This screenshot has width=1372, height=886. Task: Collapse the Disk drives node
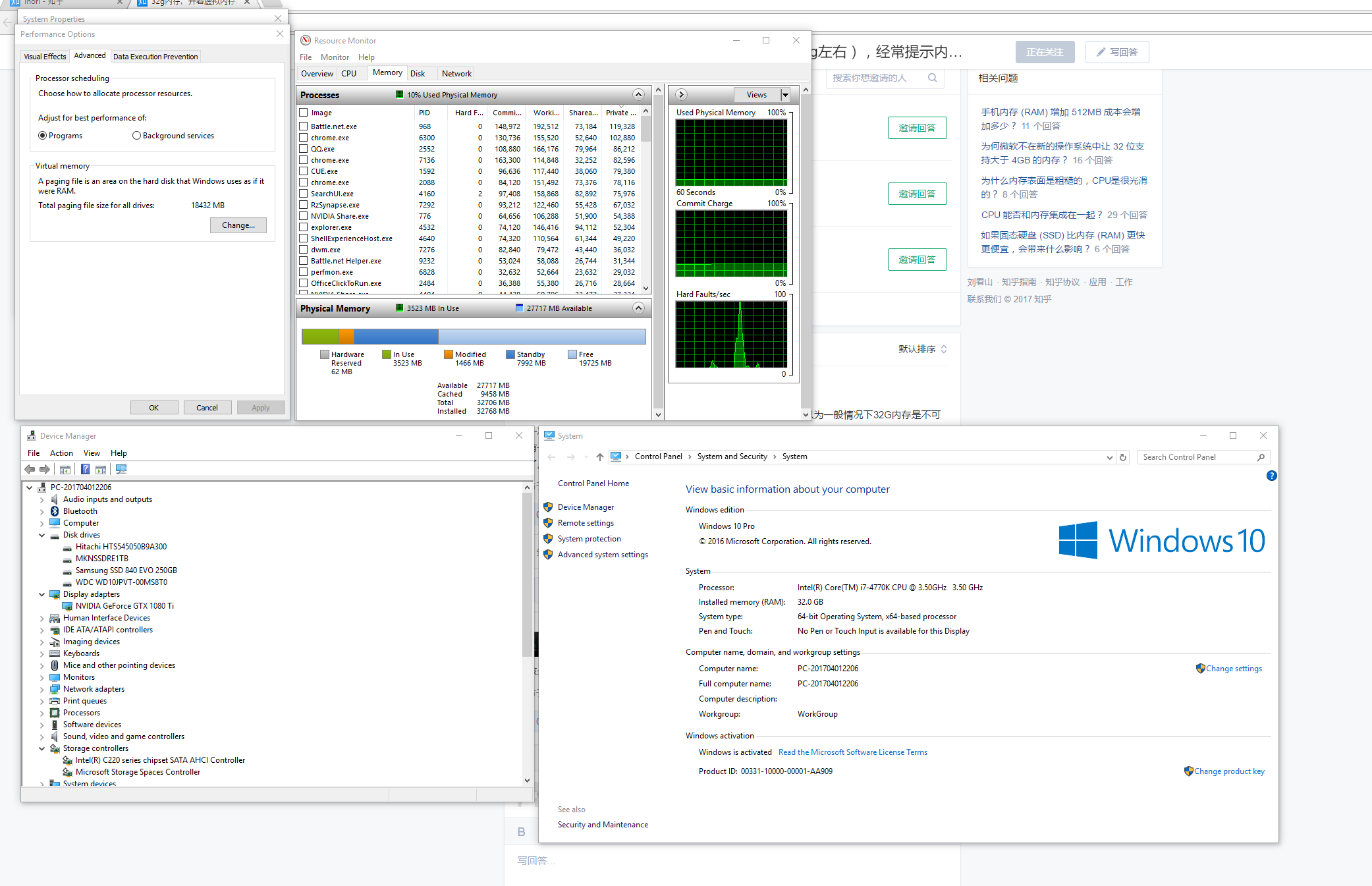(41, 536)
